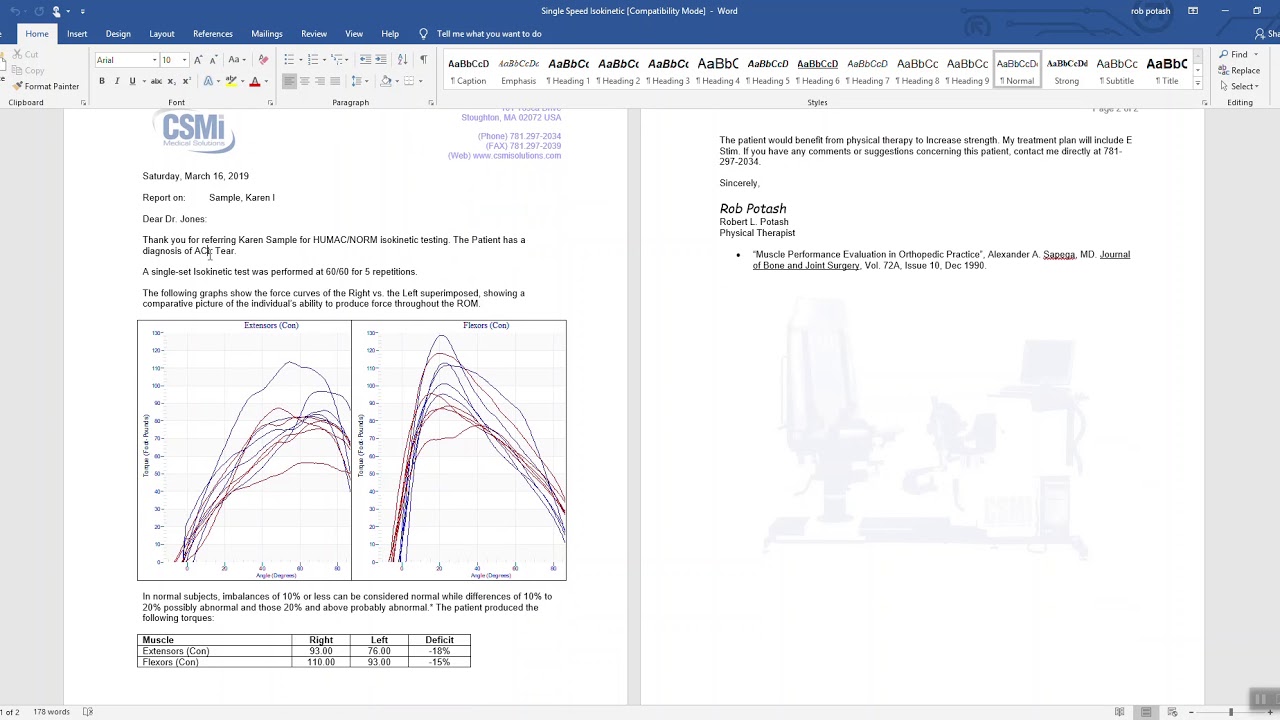Open the Home ribbon tab

point(37,34)
